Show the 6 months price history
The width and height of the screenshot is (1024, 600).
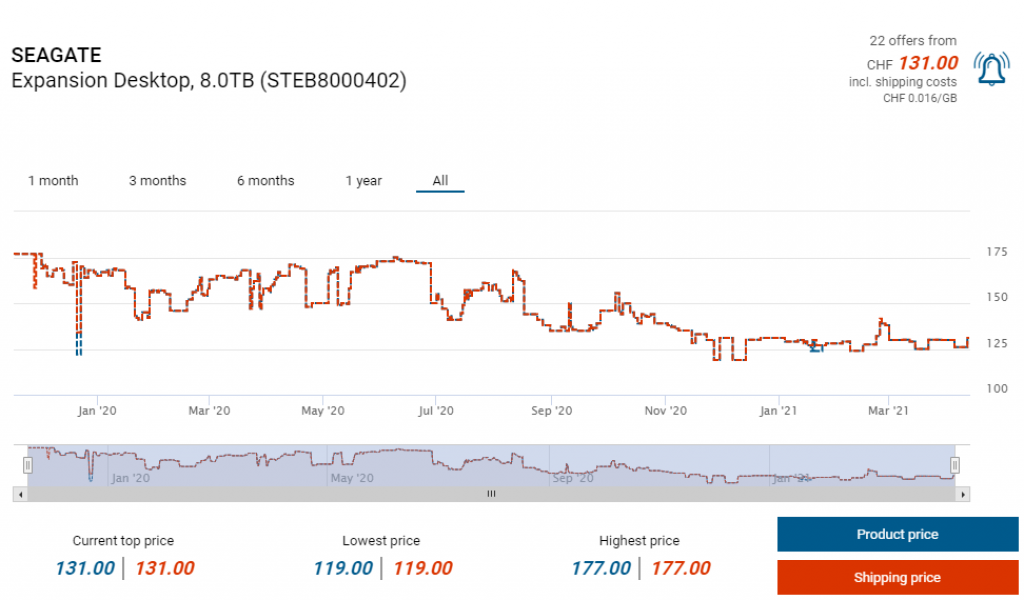point(265,181)
